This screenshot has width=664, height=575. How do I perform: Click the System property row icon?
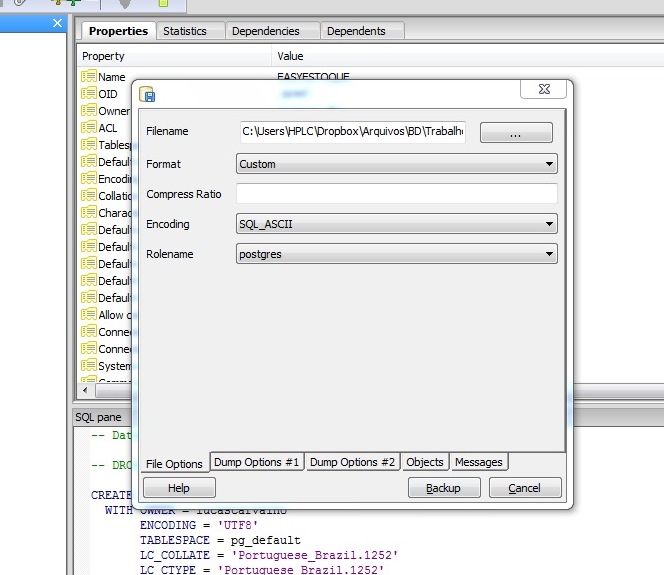point(88,366)
